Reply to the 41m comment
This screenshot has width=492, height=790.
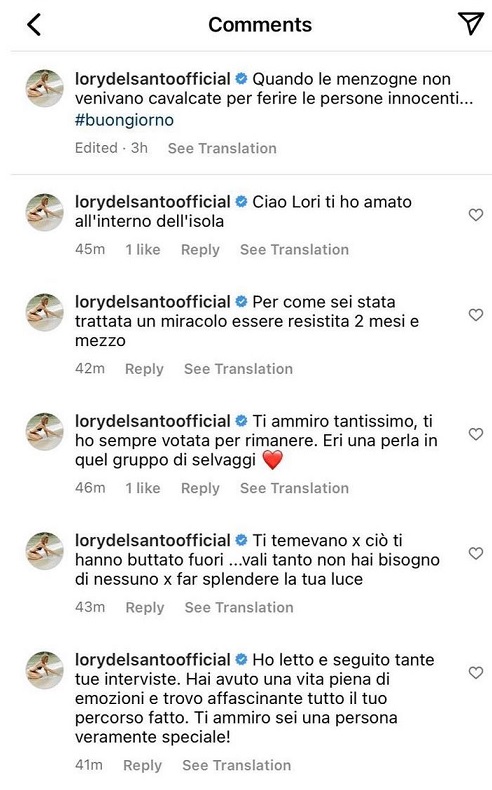143,765
